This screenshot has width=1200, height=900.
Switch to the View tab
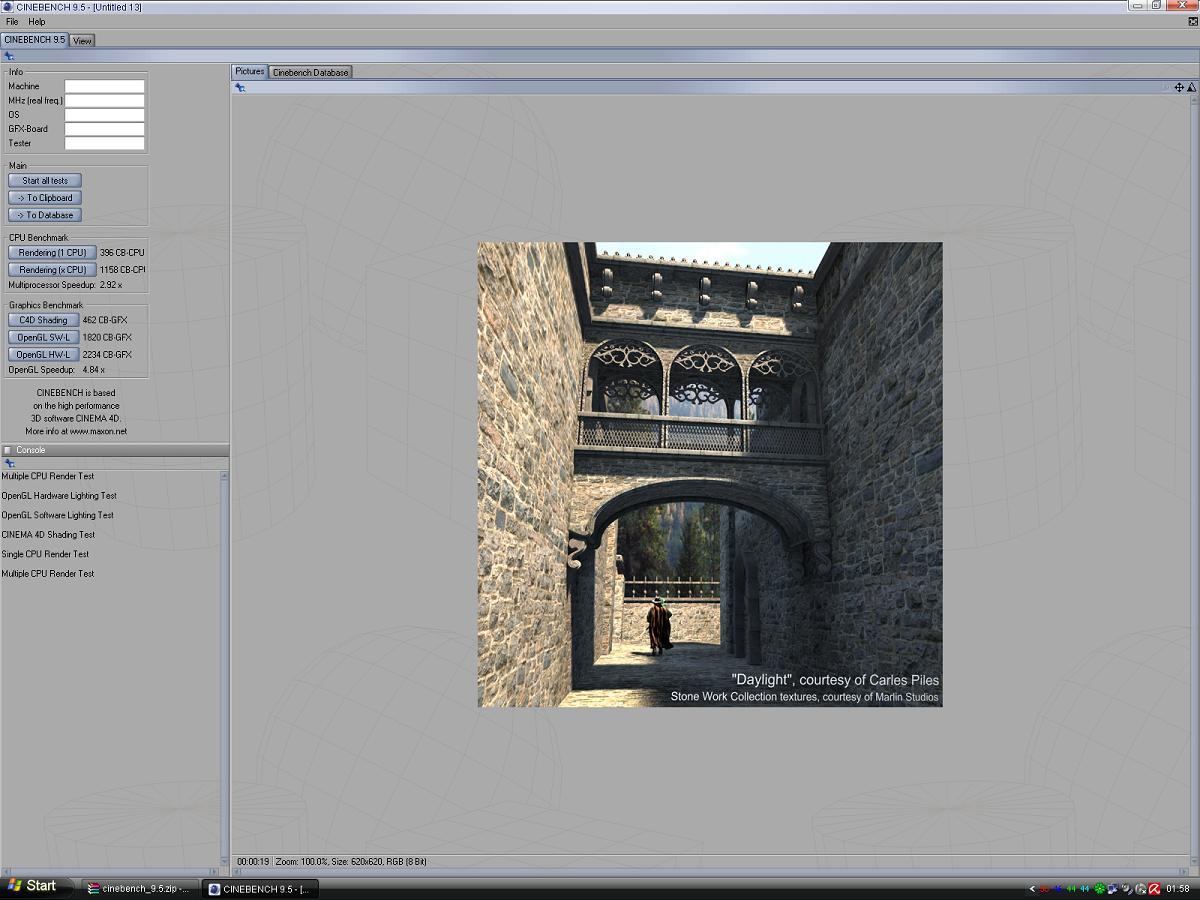click(82, 41)
